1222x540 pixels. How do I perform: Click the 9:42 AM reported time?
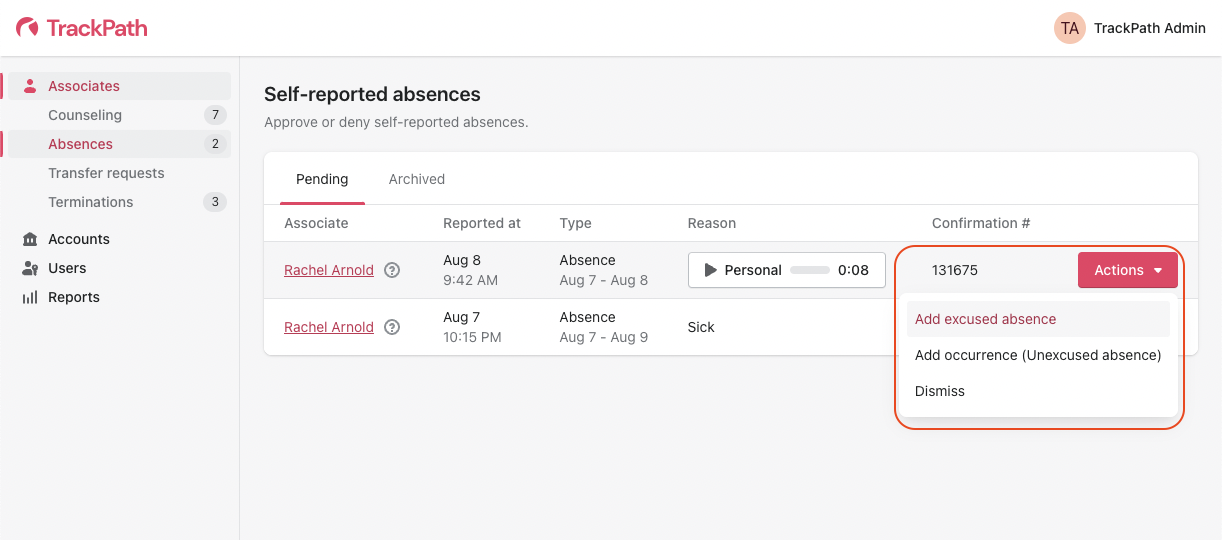[470, 280]
